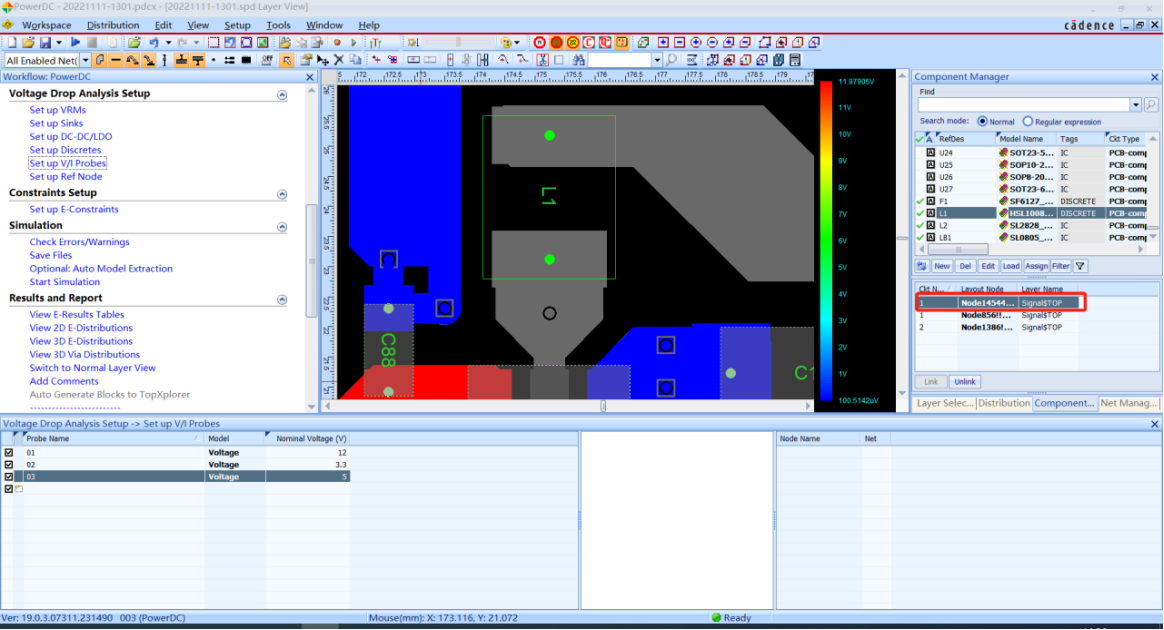Open the color palette icon dropdown
The width and height of the screenshot is (1164, 630).
tap(517, 42)
